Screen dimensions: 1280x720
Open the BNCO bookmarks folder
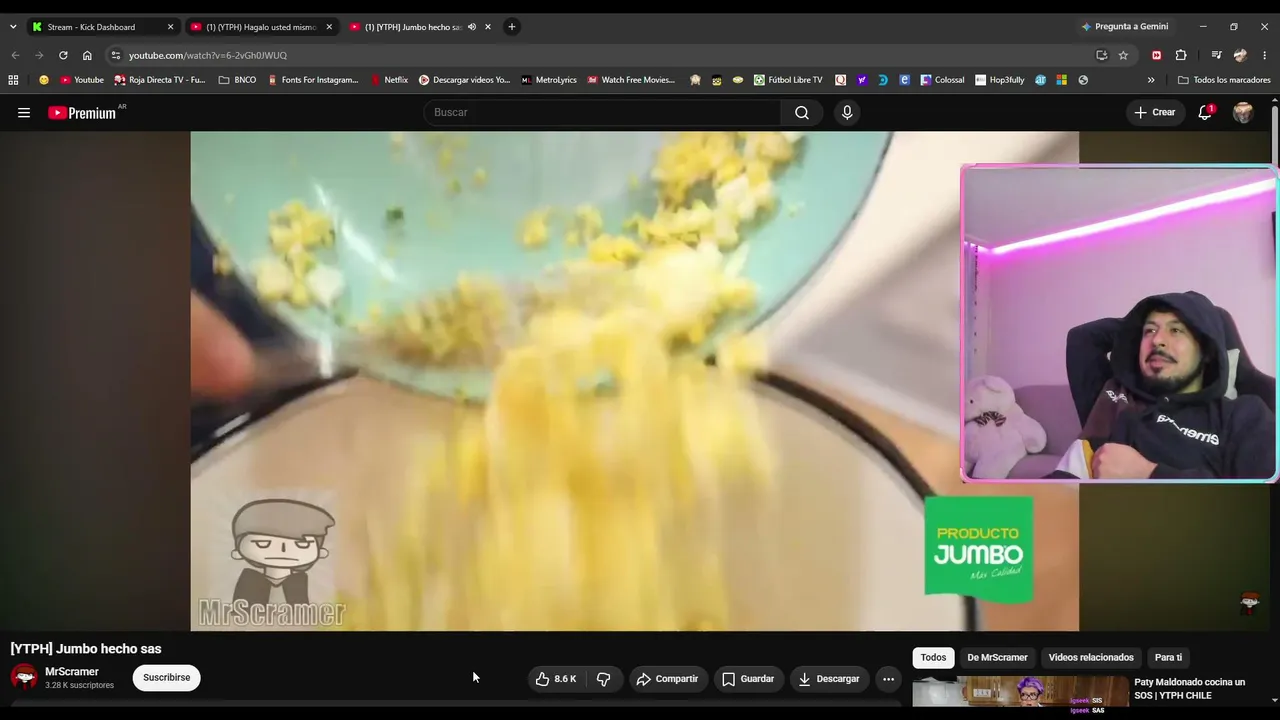tap(237, 80)
